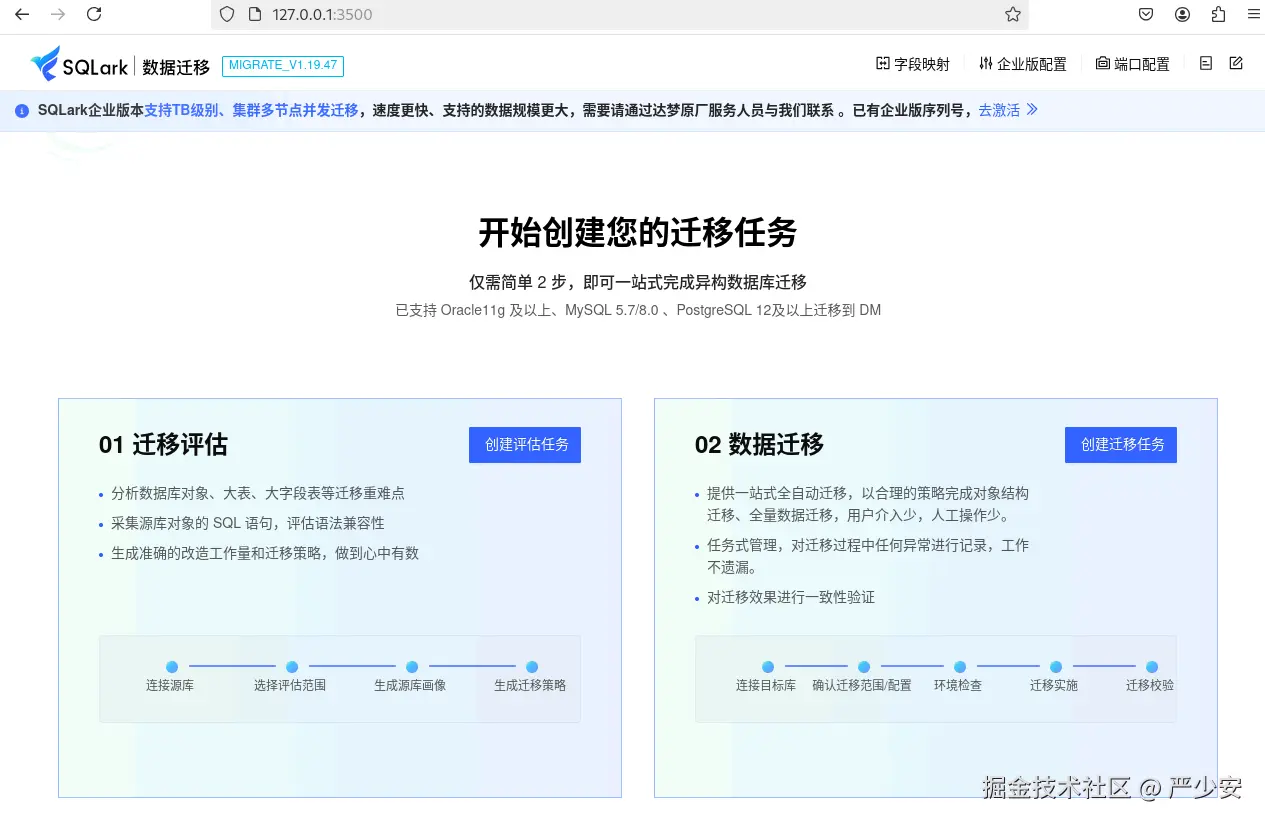Open the browser hamburger menu
The width and height of the screenshot is (1265, 824).
1253,14
